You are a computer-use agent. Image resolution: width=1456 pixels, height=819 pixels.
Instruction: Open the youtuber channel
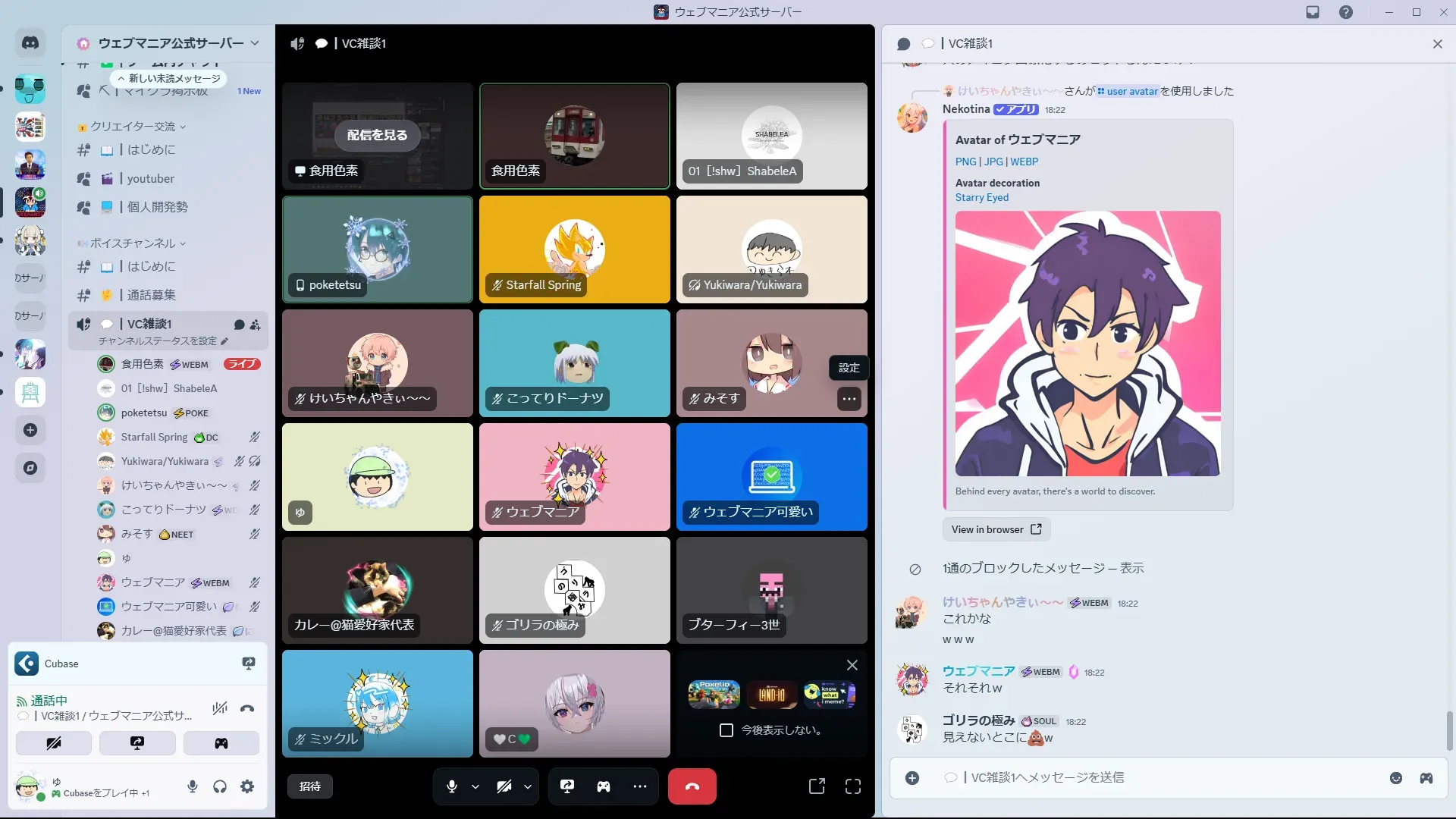coord(151,179)
